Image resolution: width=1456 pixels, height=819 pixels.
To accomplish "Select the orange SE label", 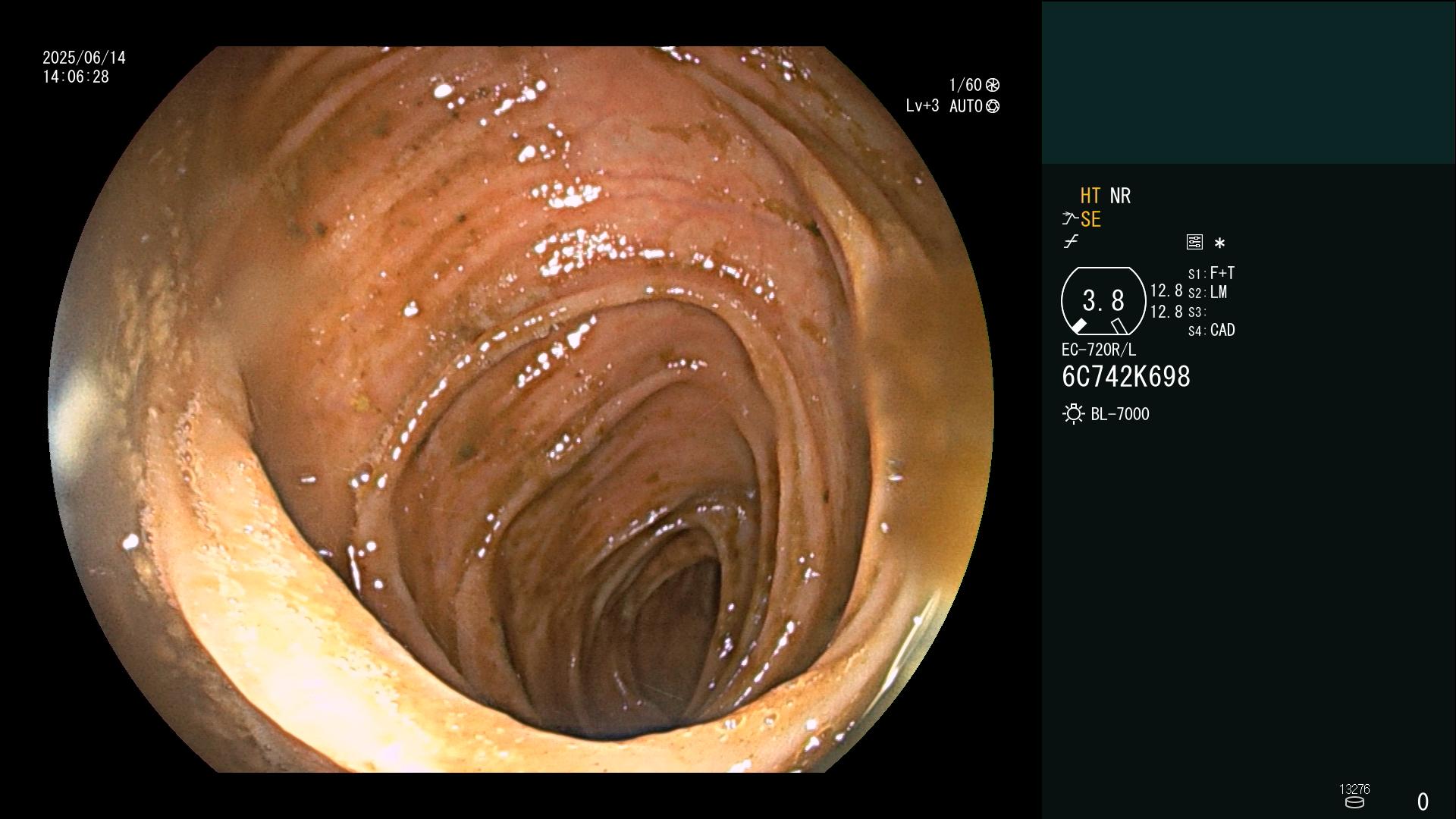I will [x=1090, y=219].
